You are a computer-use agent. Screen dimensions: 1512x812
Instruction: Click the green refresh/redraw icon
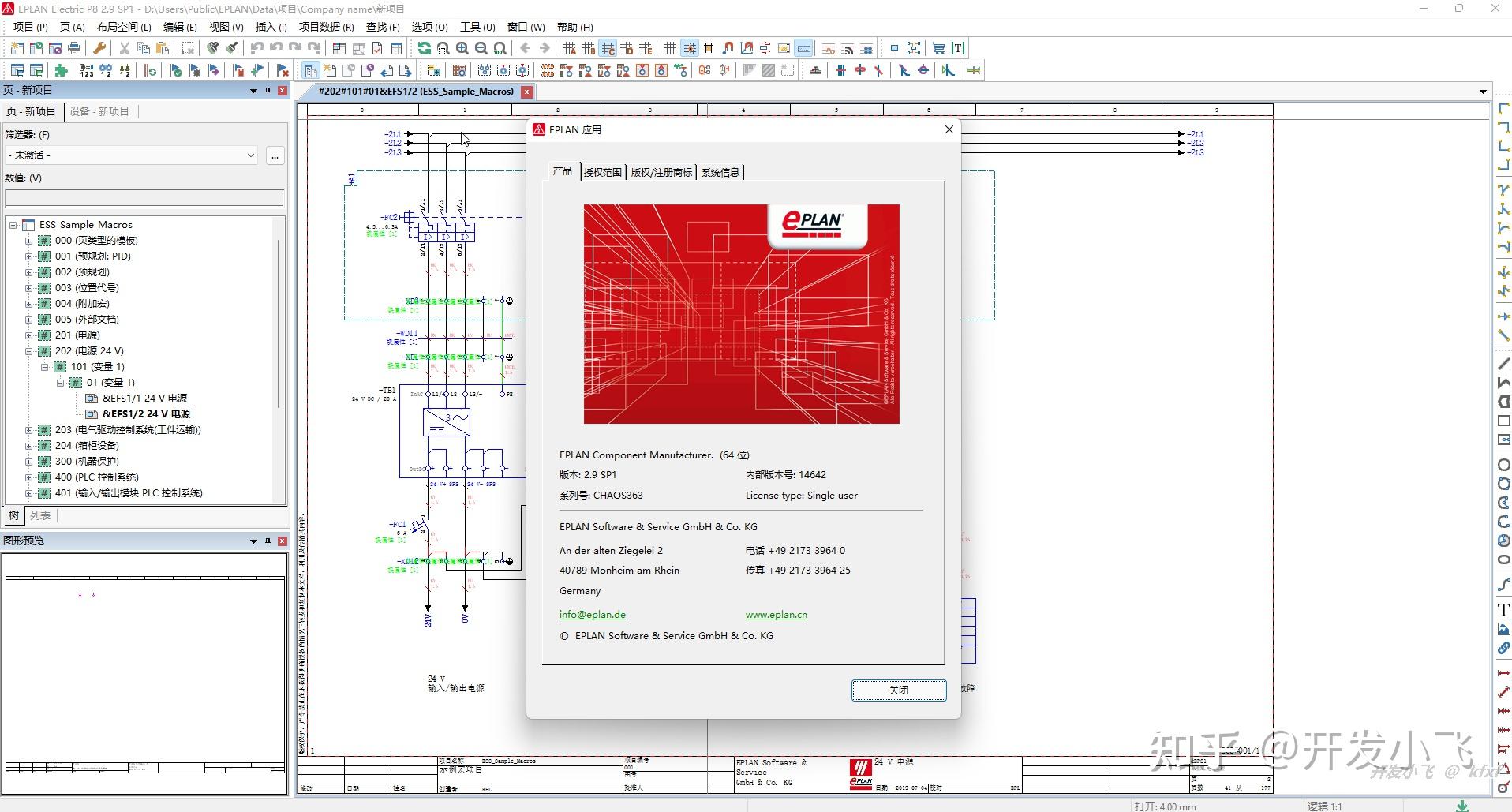425,49
